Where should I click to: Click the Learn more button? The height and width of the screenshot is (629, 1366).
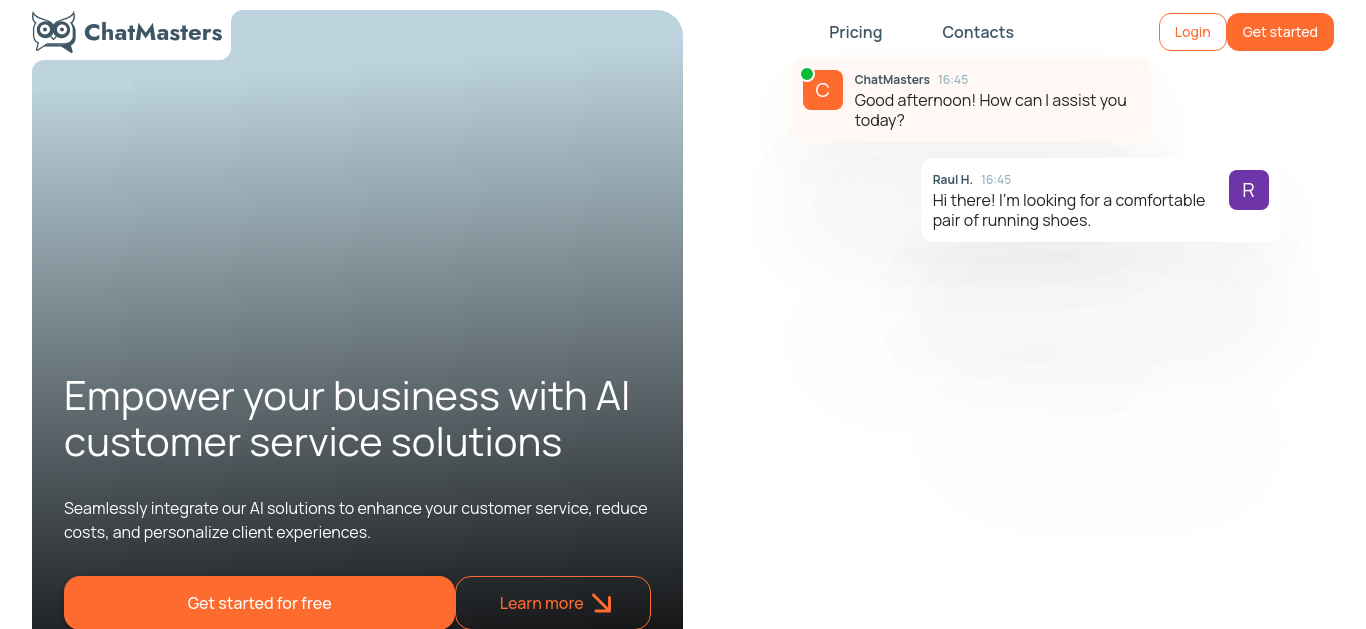pyautogui.click(x=553, y=603)
